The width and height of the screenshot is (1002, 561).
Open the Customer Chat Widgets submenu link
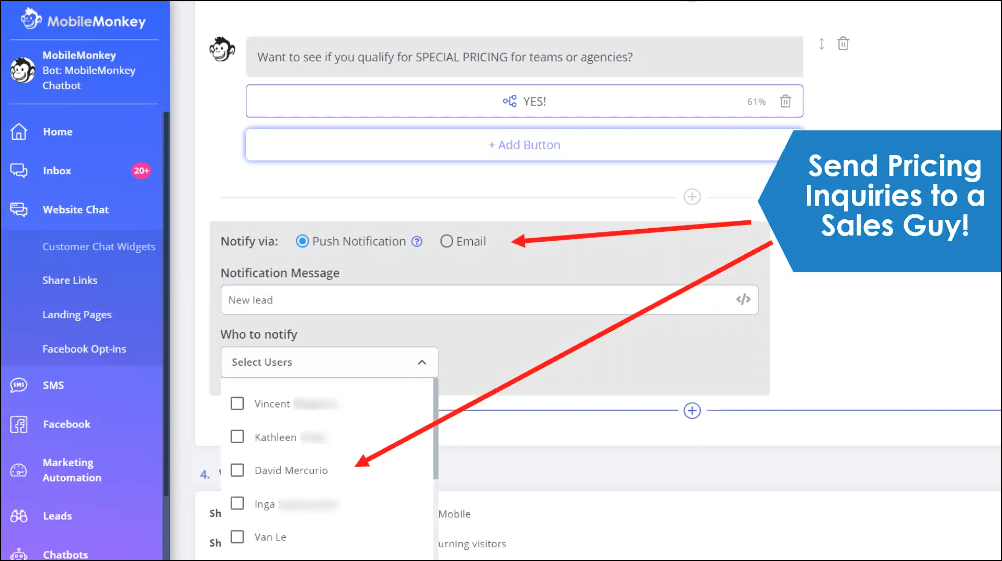pyautogui.click(x=98, y=247)
